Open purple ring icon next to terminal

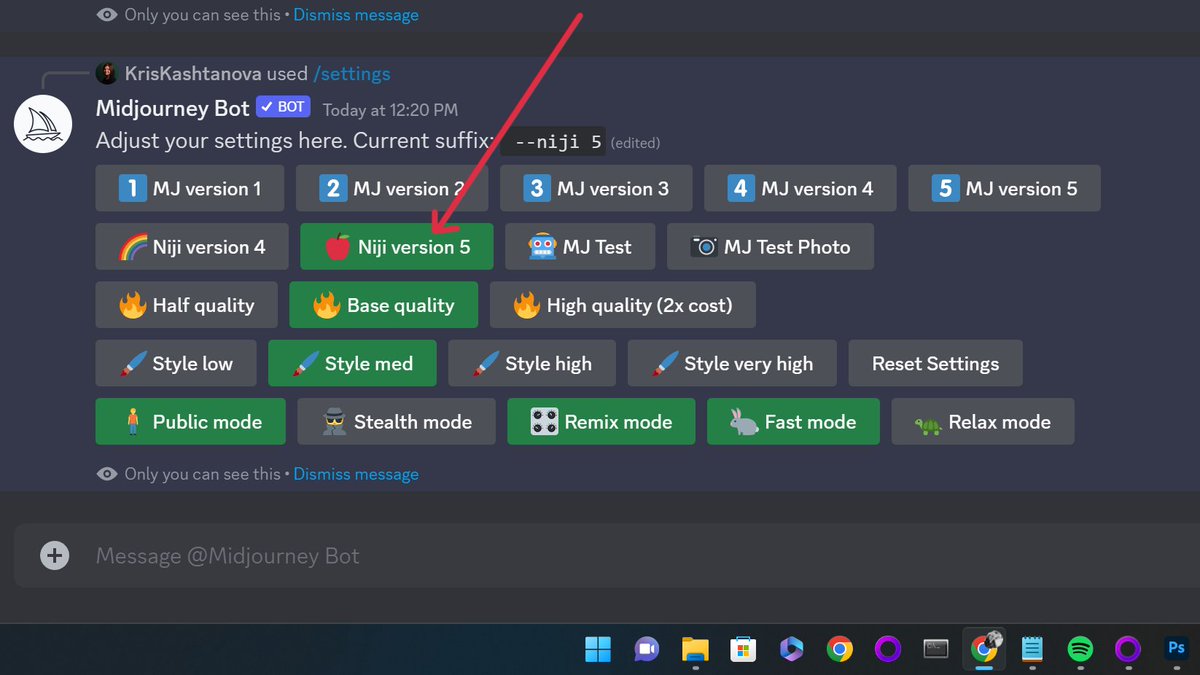click(x=888, y=650)
